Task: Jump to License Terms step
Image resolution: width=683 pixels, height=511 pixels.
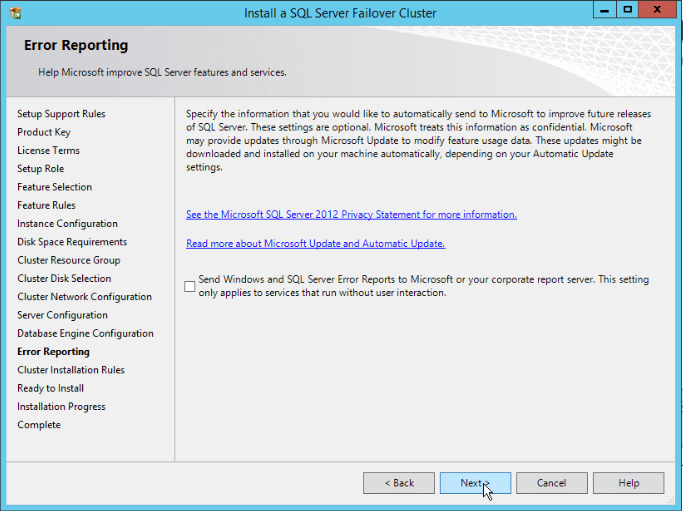Action: click(x=48, y=151)
